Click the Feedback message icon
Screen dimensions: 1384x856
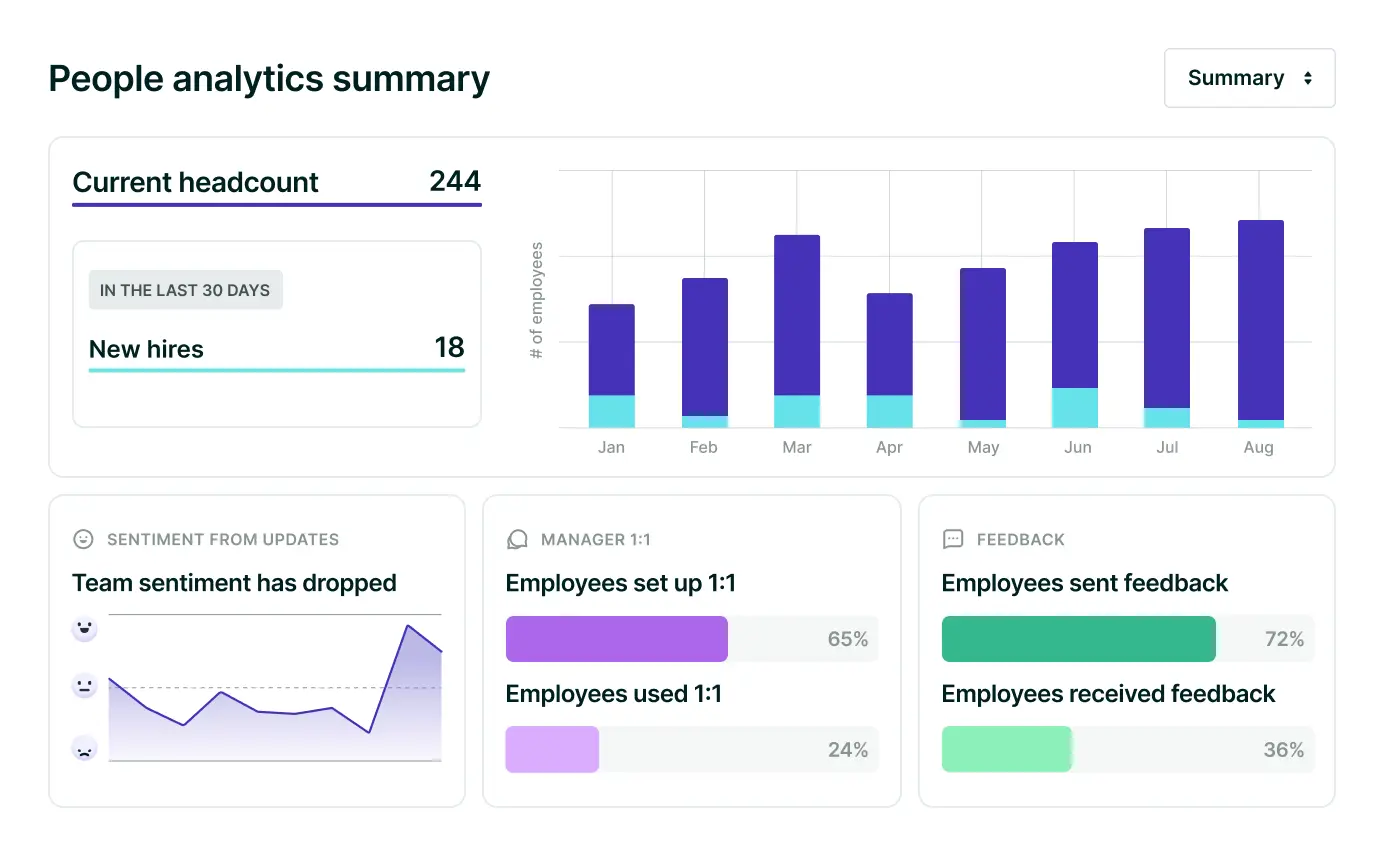coord(953,539)
